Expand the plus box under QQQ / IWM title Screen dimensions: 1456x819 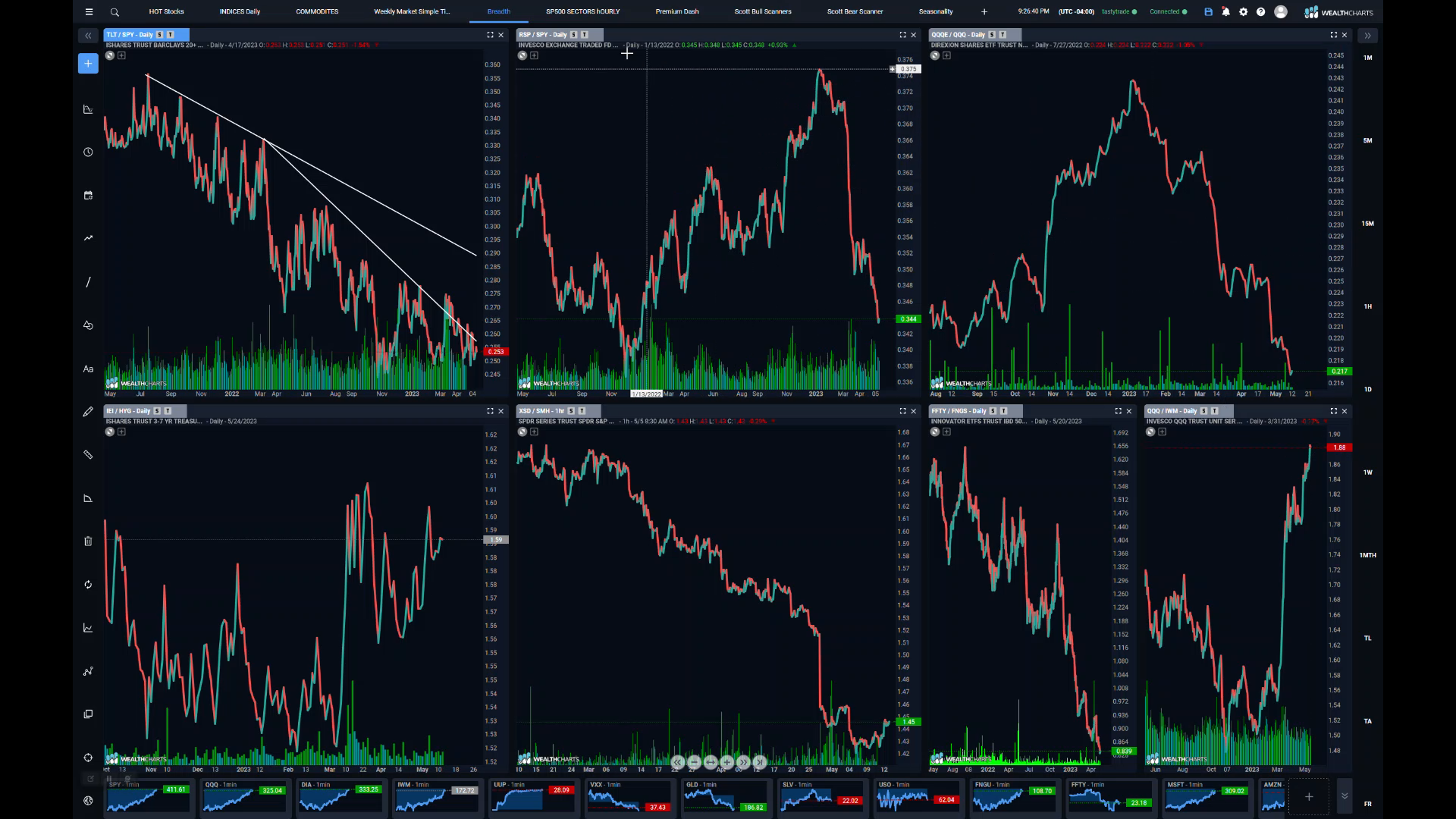(1162, 431)
